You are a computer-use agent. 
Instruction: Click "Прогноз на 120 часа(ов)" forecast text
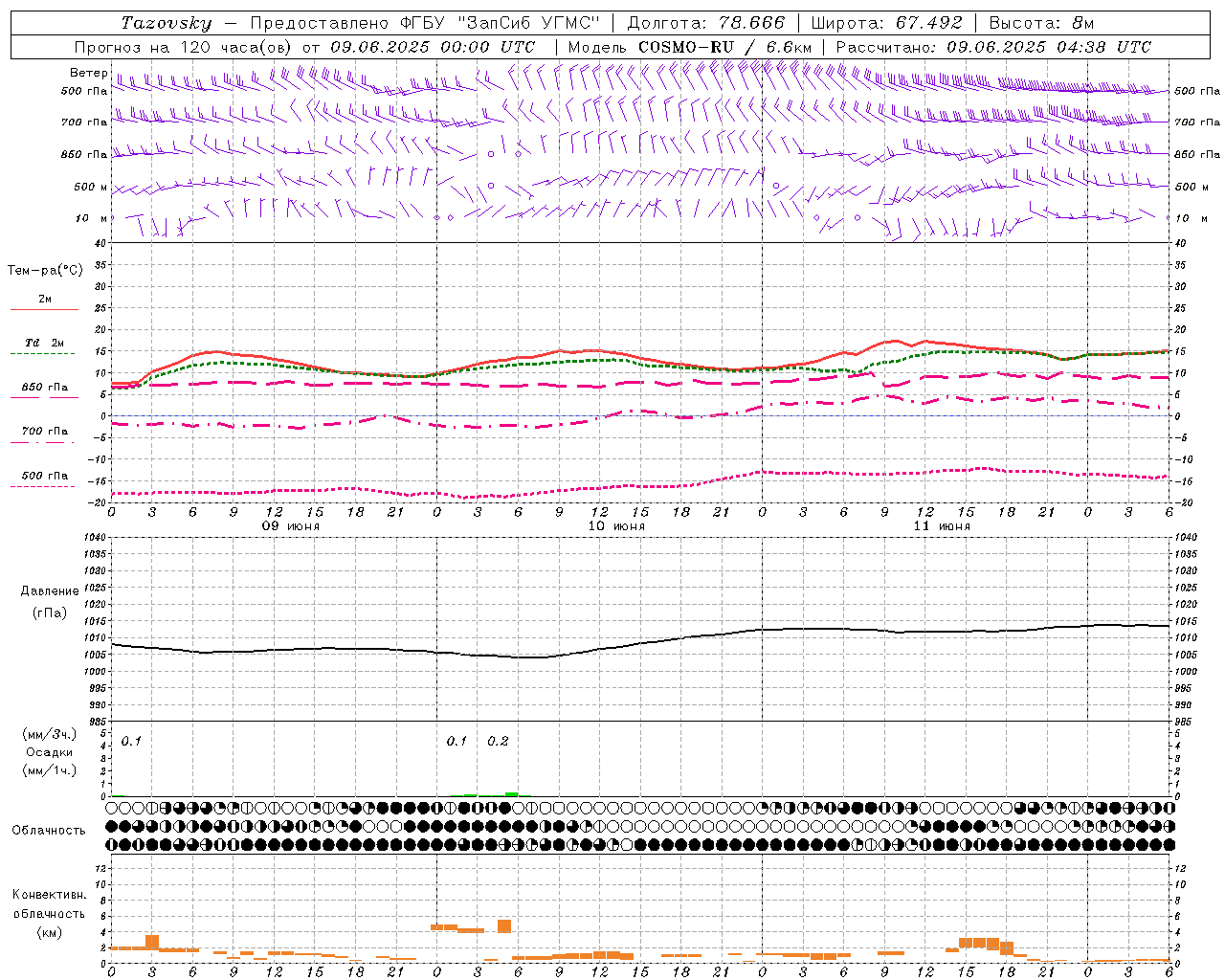click(184, 47)
